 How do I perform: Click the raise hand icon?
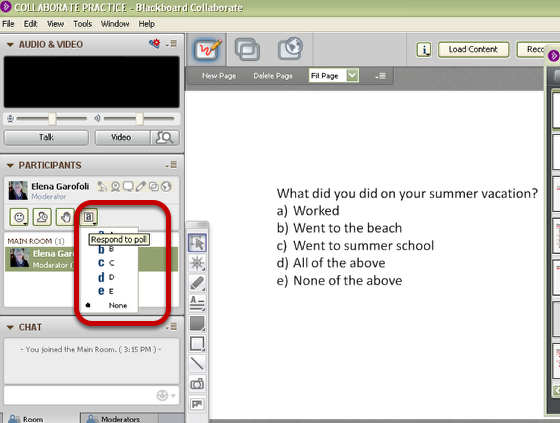click(x=65, y=217)
